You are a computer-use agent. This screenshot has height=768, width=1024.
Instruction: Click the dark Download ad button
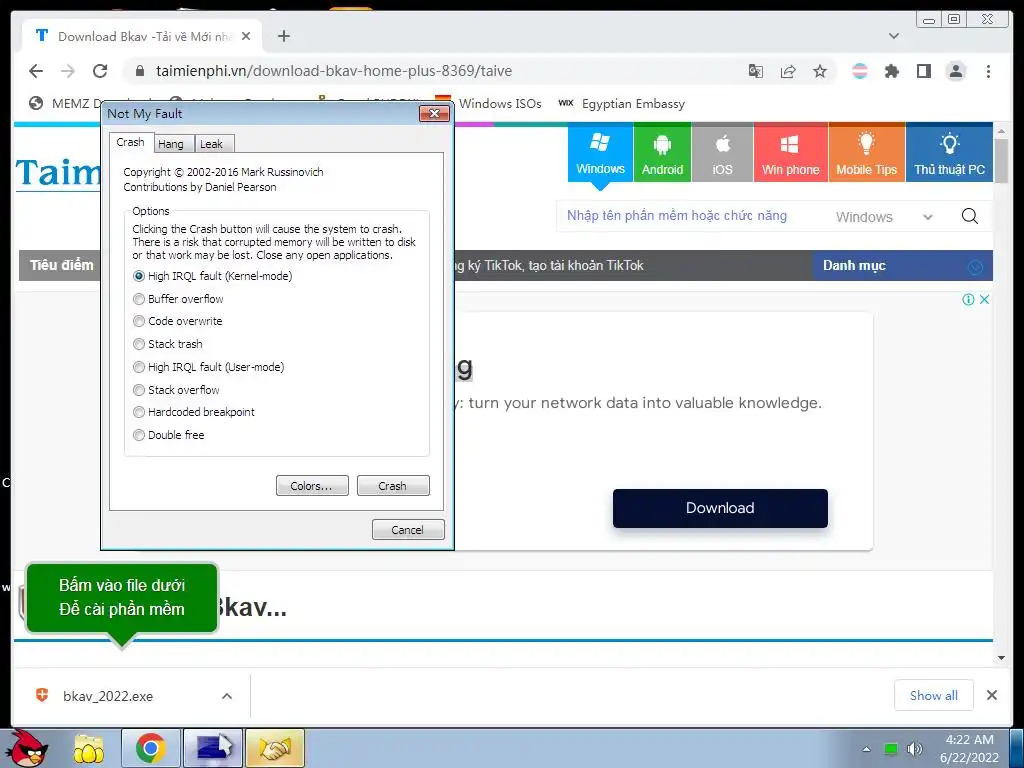tap(720, 508)
